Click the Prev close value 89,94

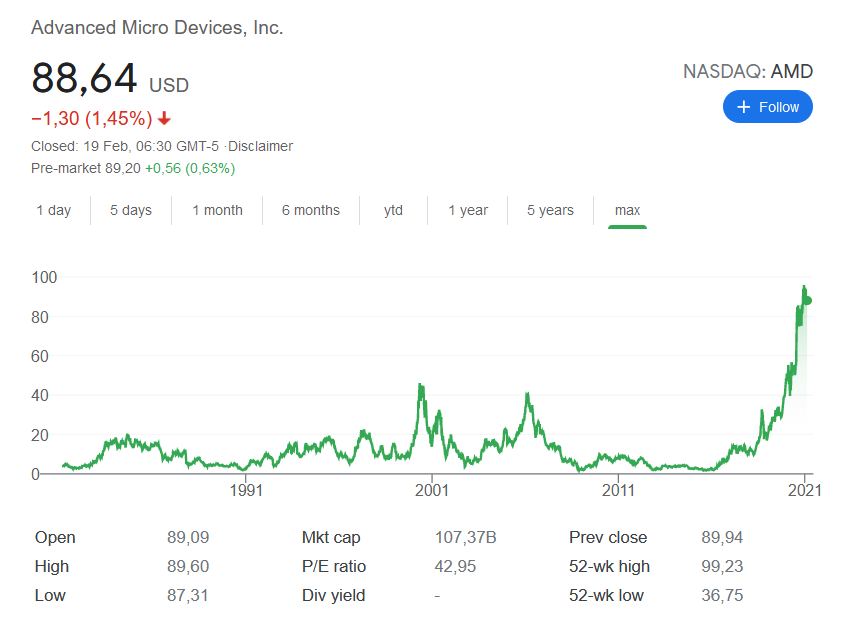click(722, 537)
